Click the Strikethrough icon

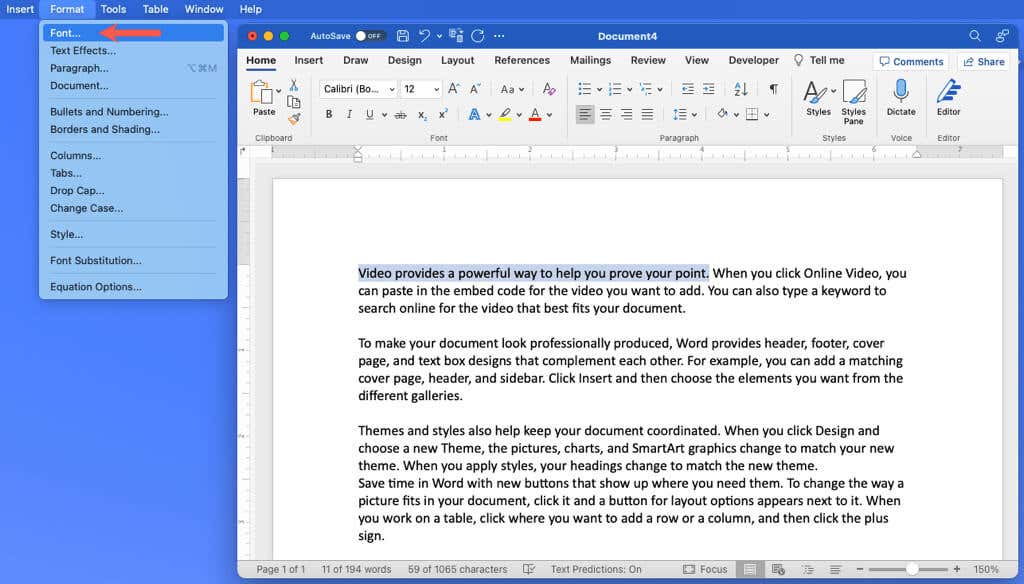click(400, 115)
